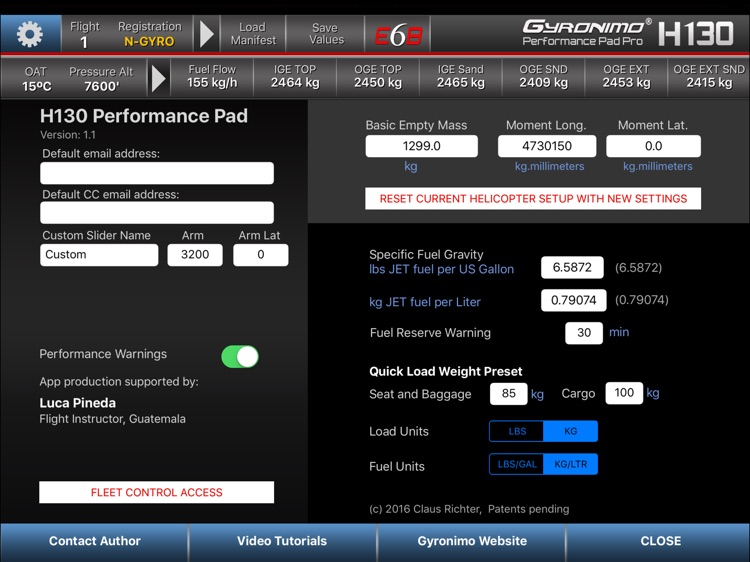Edit Fuel Reserve Warning minutes
Image resolution: width=750 pixels, height=562 pixels.
584,333
